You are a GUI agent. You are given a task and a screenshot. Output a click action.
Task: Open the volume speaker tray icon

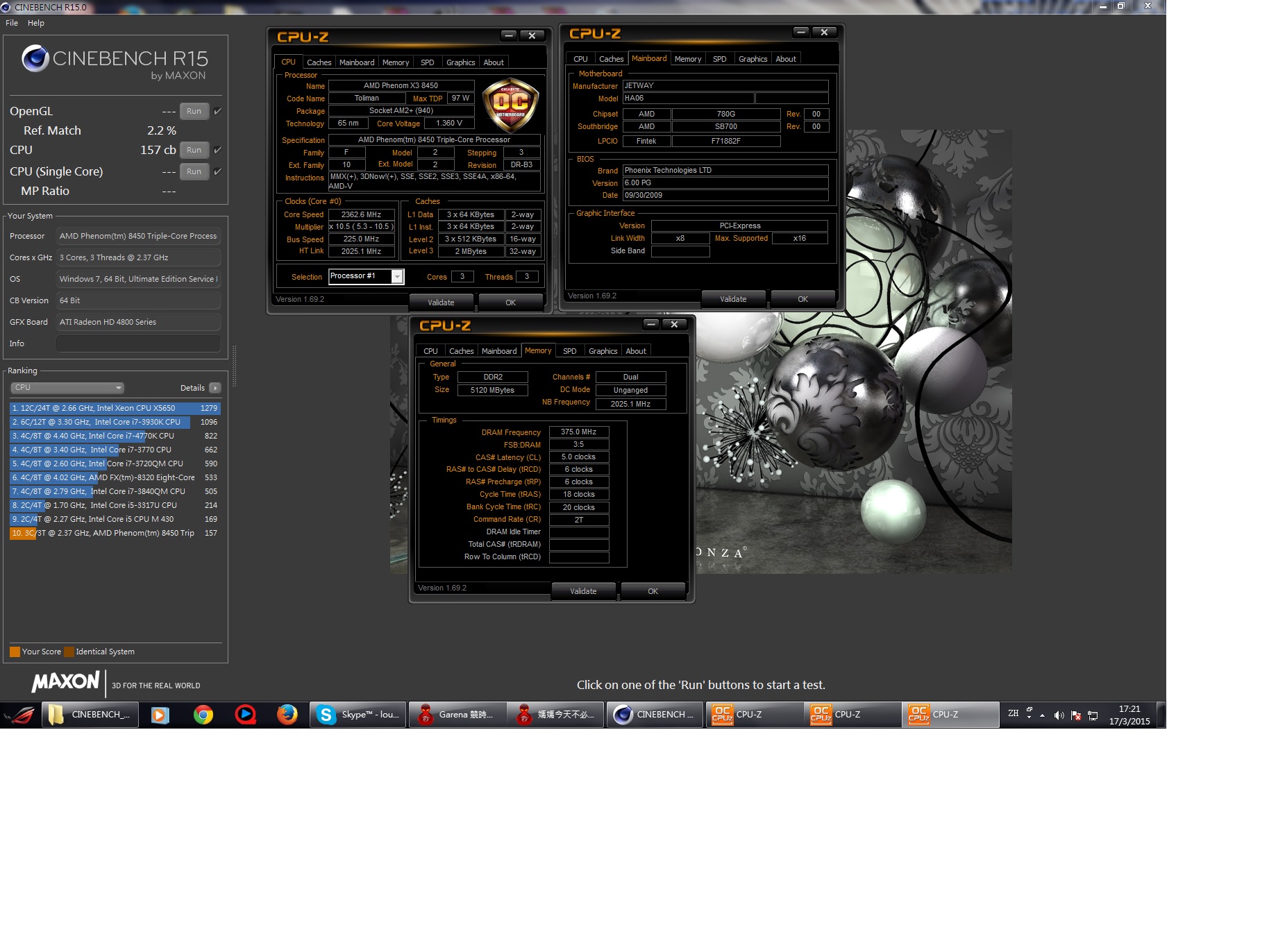point(1059,715)
